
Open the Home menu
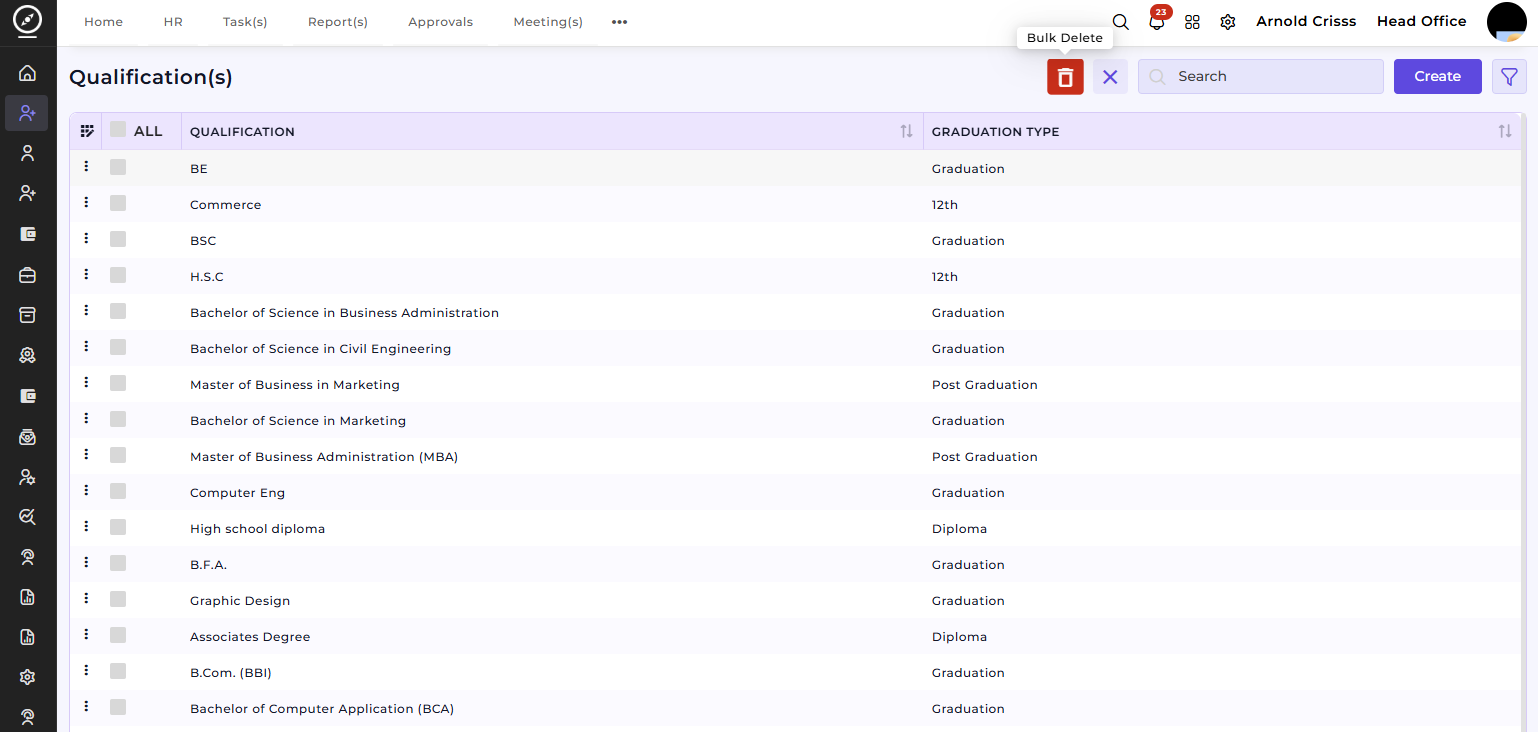[x=103, y=22]
